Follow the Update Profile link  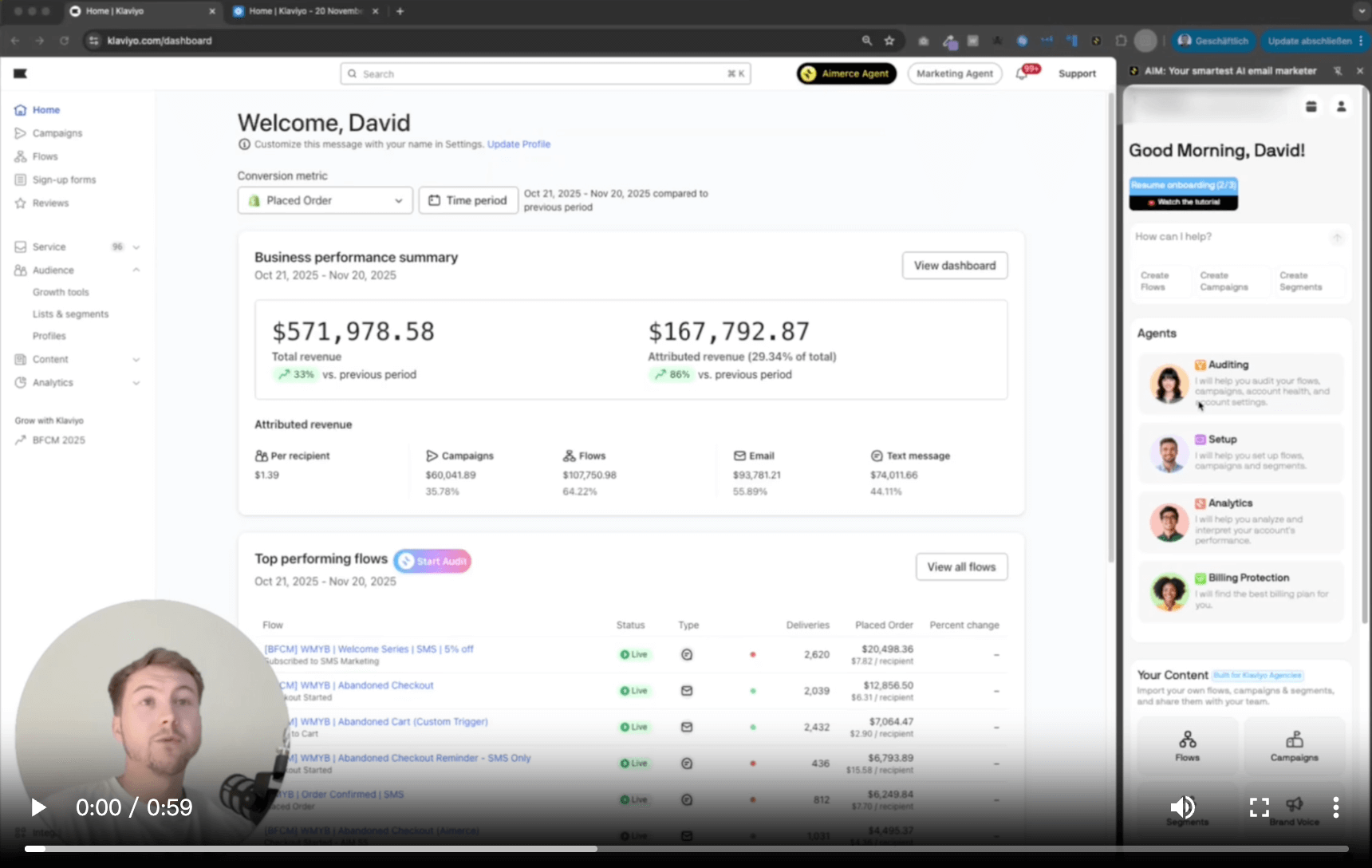tap(518, 144)
